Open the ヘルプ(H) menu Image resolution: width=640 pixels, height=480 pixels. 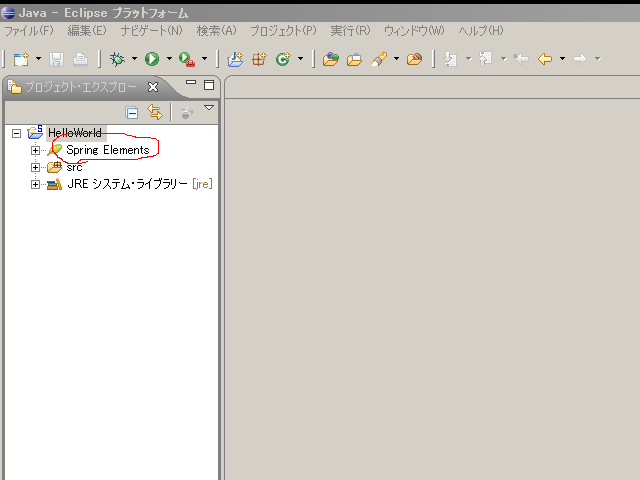coord(481,31)
